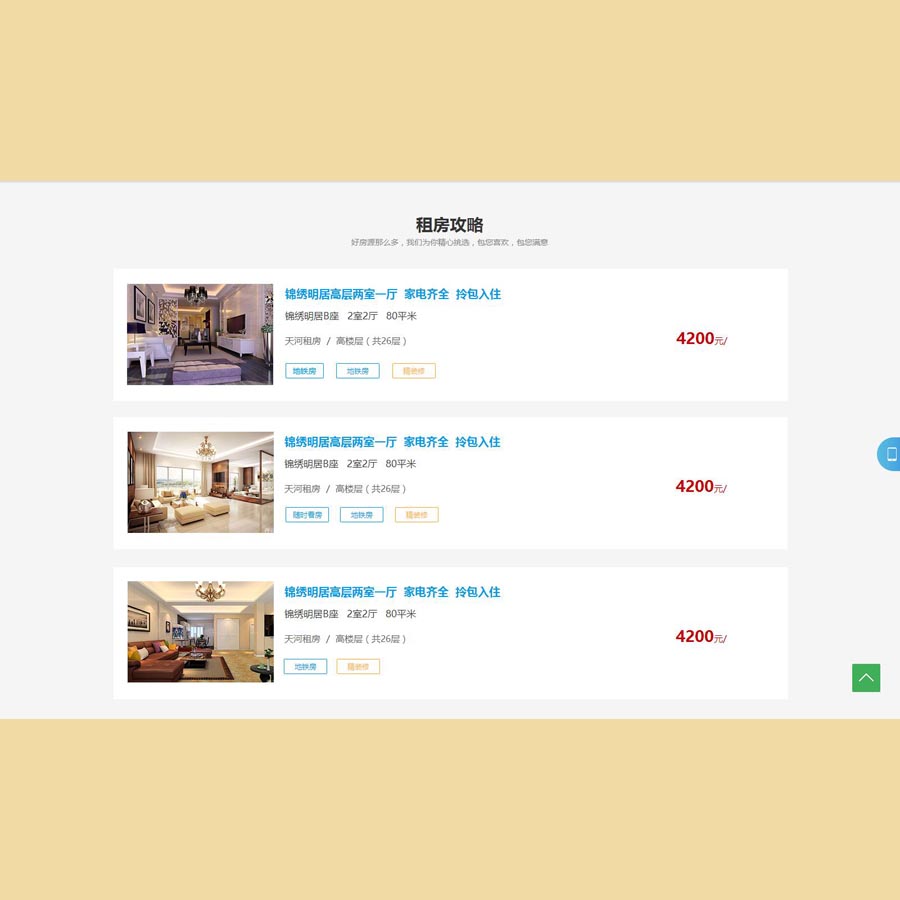
Task: Open the second listing's bright living room photo
Action: pos(200,482)
